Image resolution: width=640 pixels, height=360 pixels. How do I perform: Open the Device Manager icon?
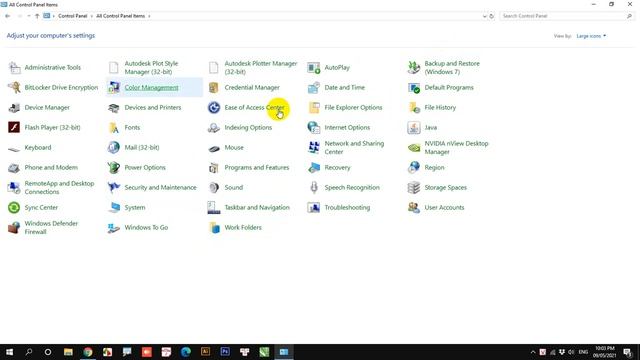(x=14, y=107)
